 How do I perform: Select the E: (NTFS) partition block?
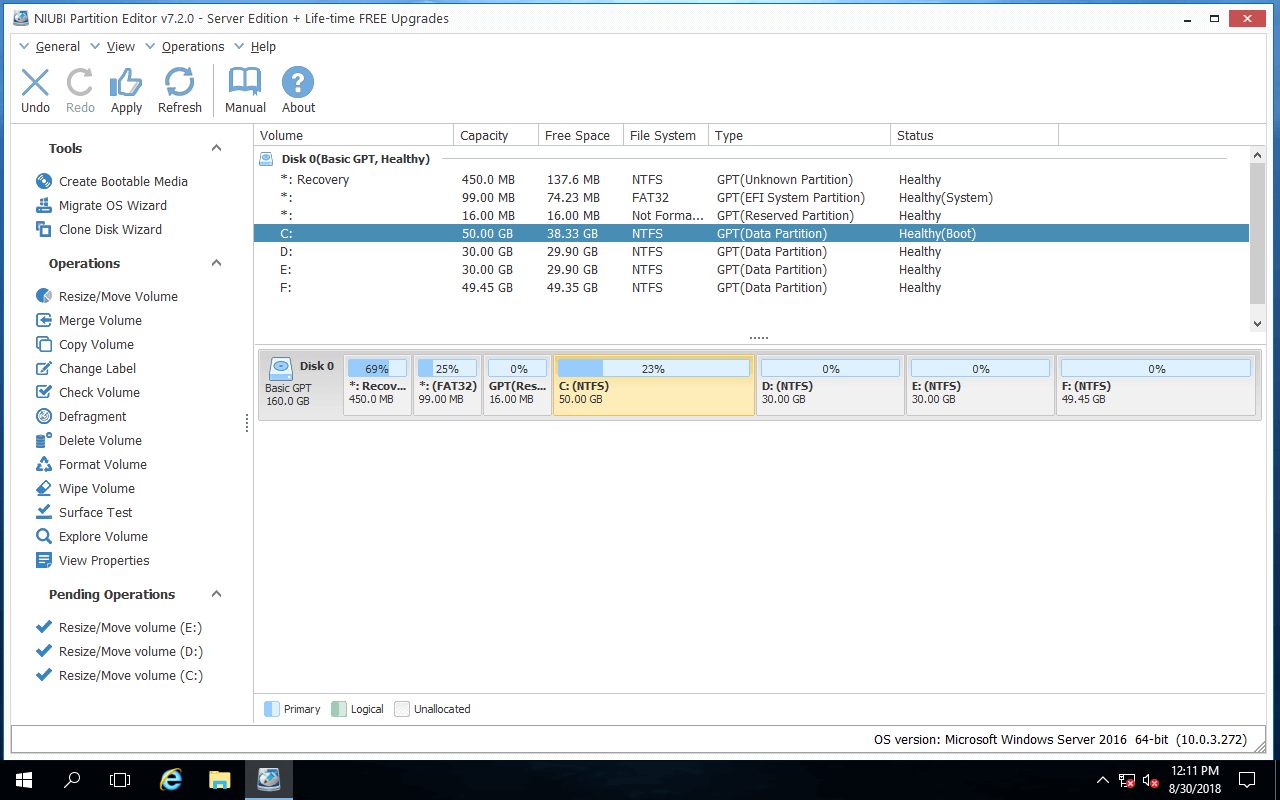tap(980, 385)
